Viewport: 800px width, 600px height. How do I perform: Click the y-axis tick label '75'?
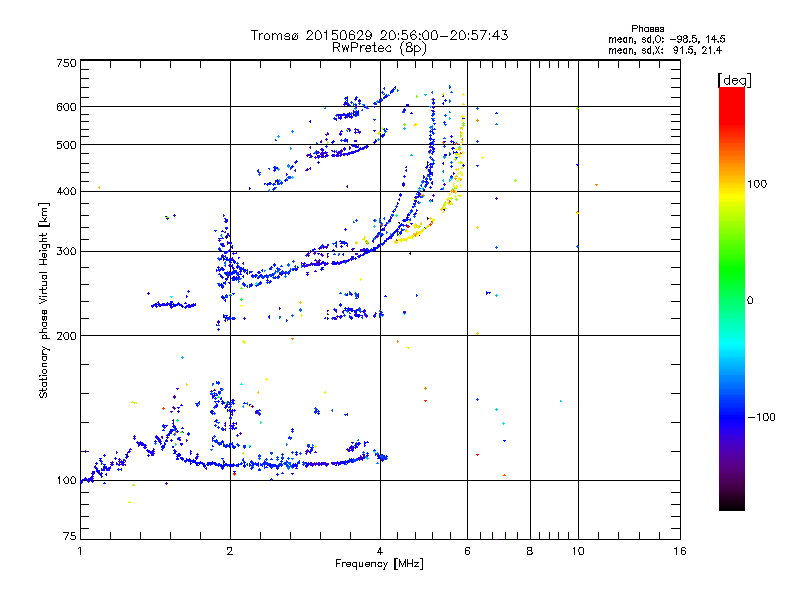(70, 536)
